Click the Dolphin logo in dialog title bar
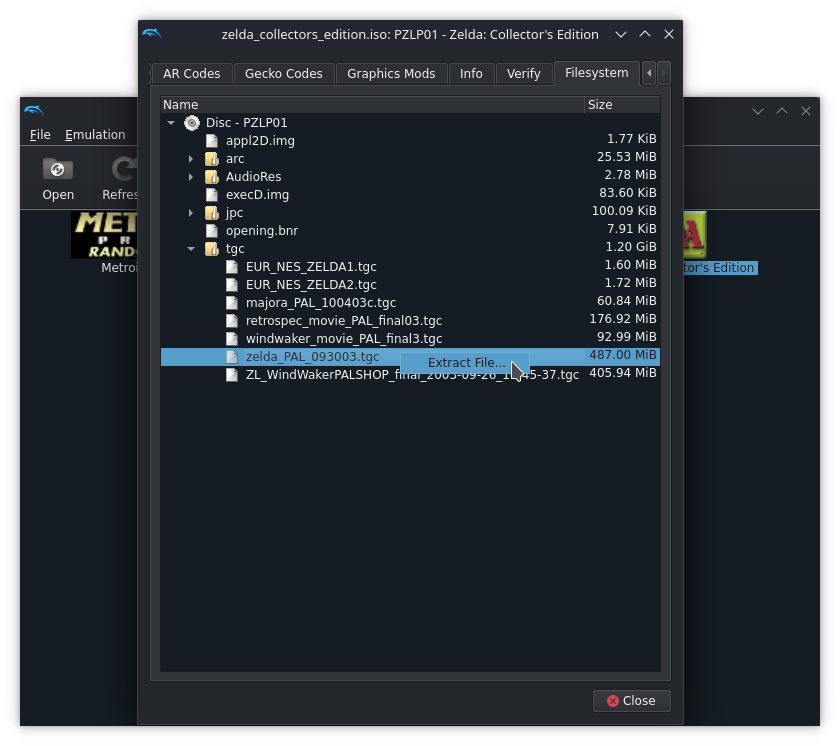This screenshot has width=840, height=746. pyautogui.click(x=152, y=34)
